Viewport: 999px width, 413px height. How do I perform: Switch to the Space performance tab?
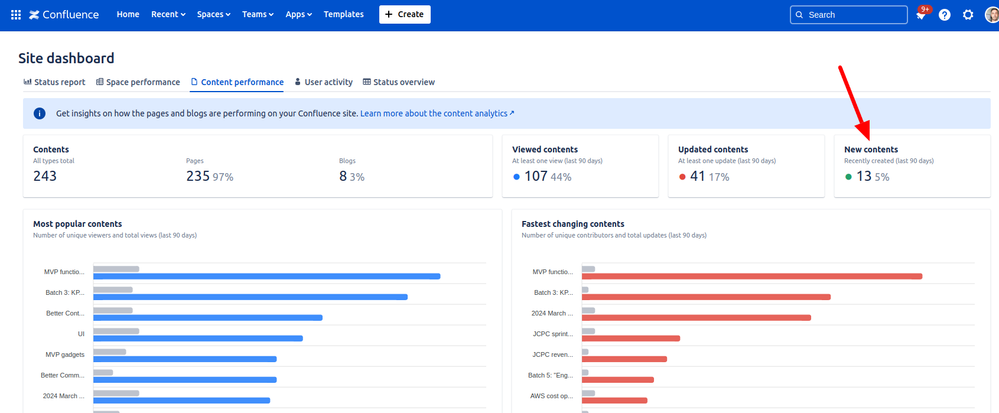138,82
